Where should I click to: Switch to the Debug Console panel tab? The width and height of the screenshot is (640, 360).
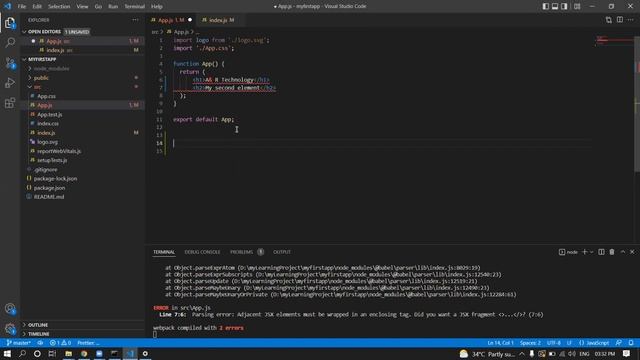tap(202, 252)
